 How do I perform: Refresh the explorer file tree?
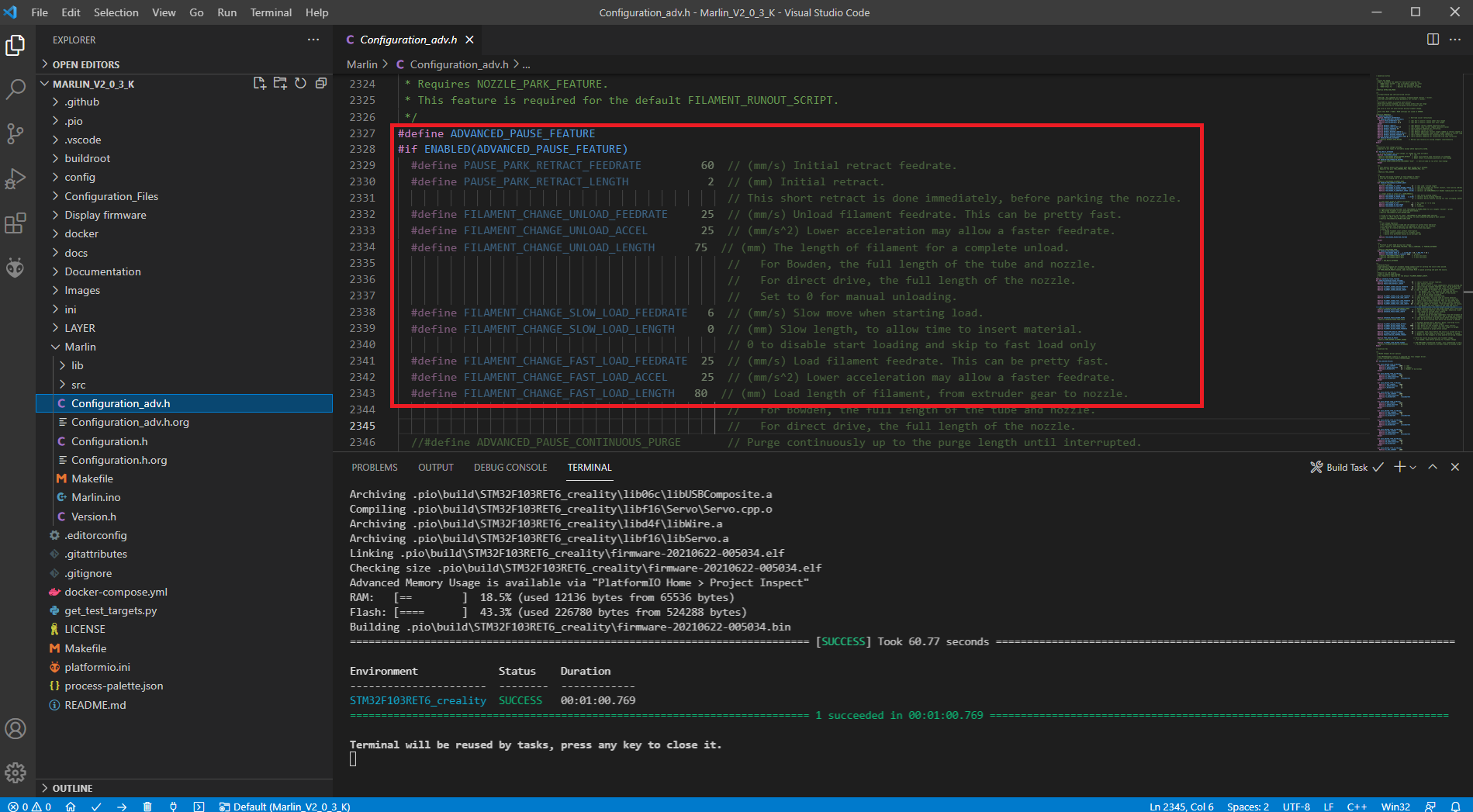point(300,84)
